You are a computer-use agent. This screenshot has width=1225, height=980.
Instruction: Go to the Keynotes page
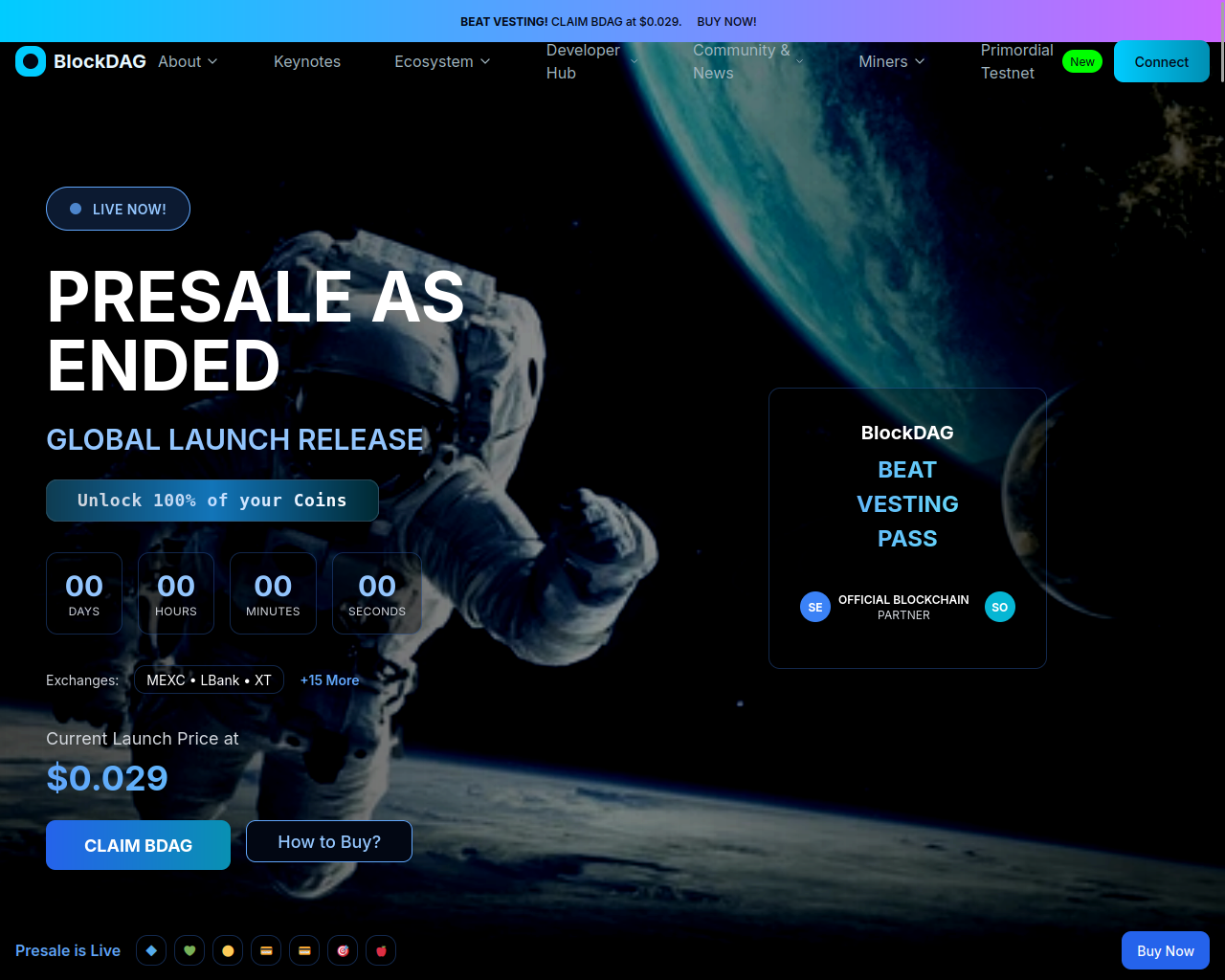(x=307, y=61)
